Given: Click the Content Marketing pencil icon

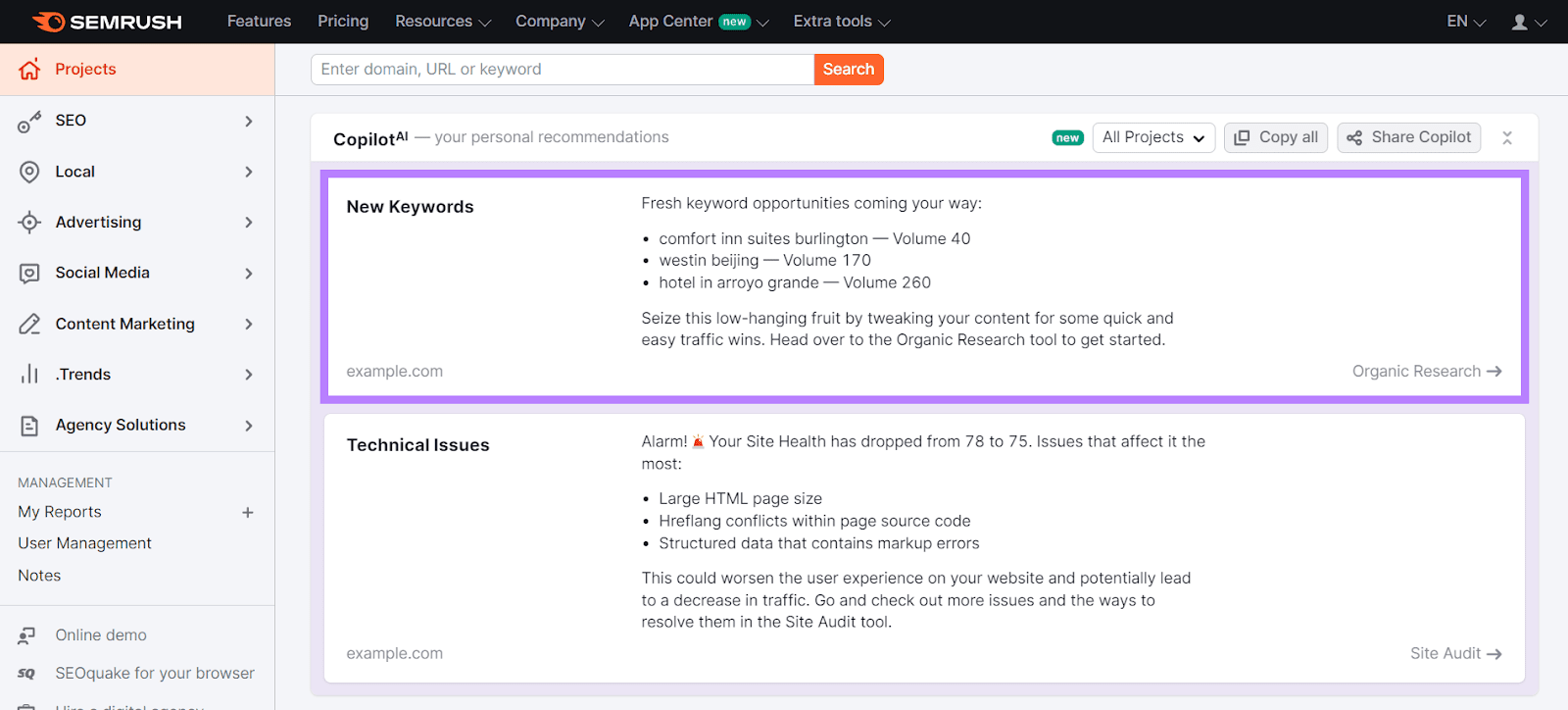Looking at the screenshot, I should pyautogui.click(x=30, y=324).
